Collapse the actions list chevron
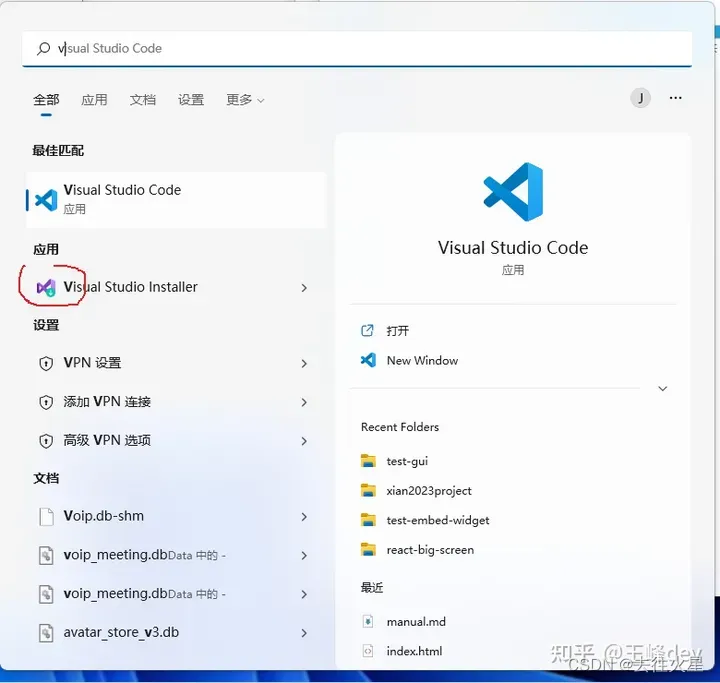 [663, 389]
